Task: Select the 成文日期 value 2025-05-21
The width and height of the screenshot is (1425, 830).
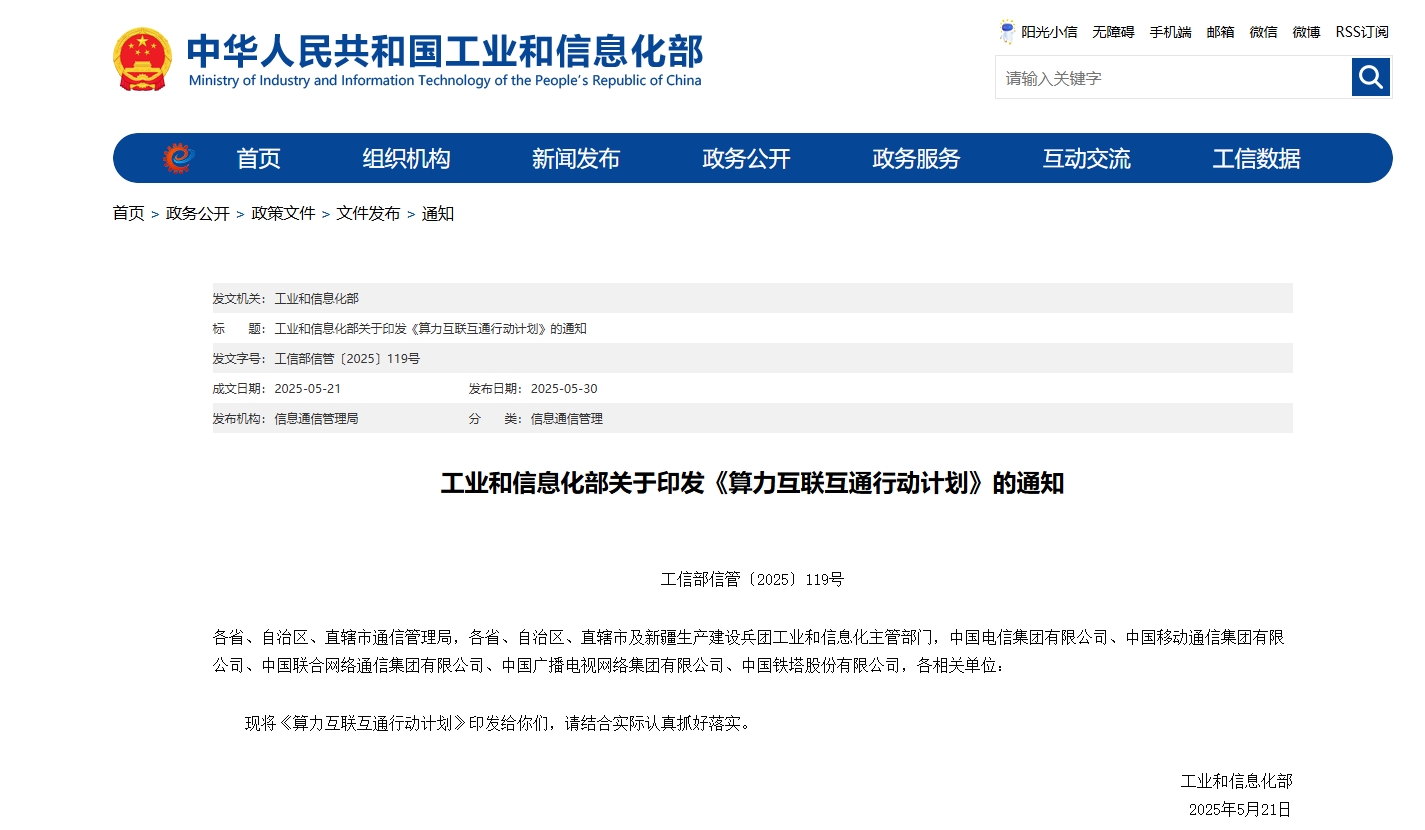Action: click(308, 388)
